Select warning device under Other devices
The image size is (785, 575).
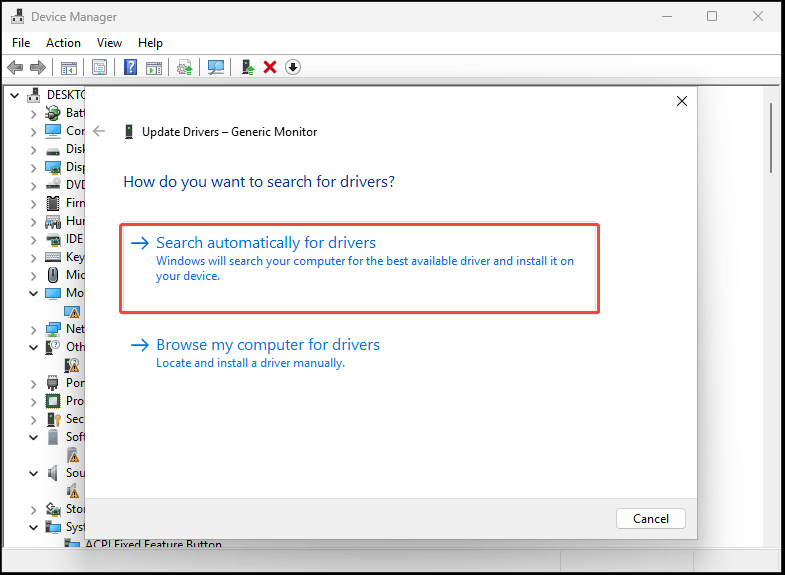(72, 365)
